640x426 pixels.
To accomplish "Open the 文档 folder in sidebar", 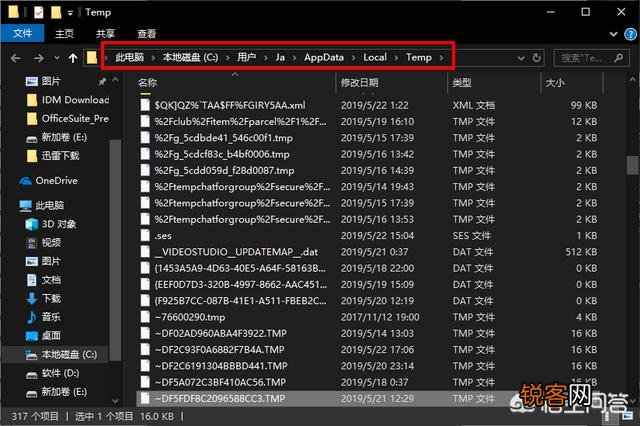I will point(44,280).
